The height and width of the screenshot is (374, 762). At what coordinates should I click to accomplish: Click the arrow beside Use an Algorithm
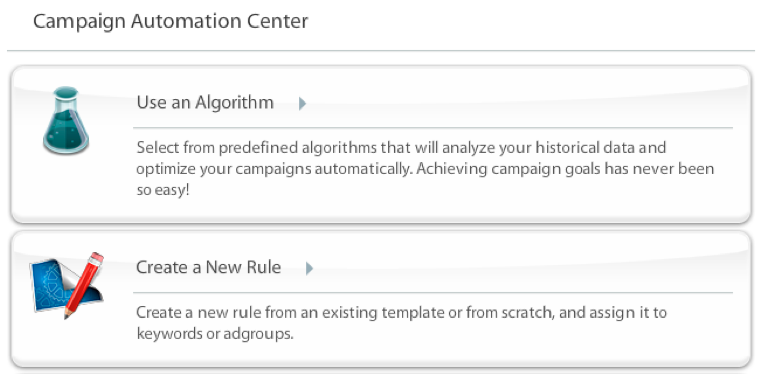point(302,103)
